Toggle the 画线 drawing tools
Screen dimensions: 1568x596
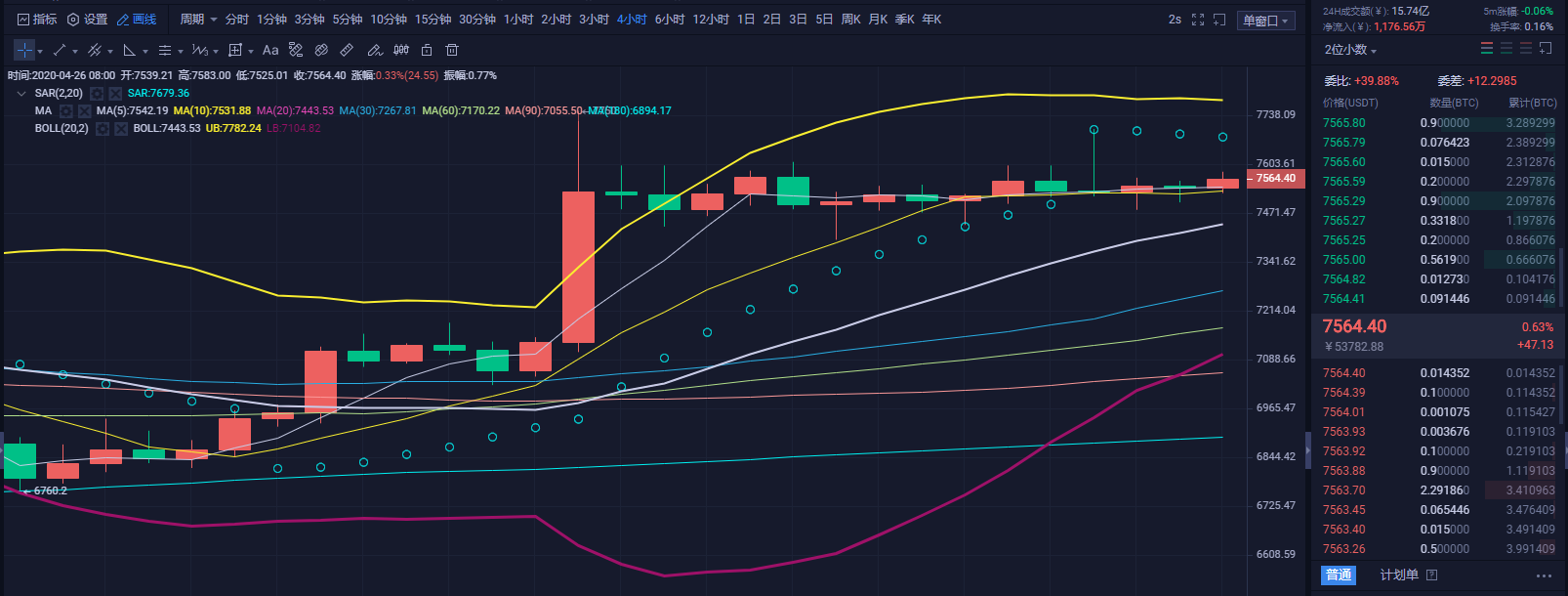[137, 20]
